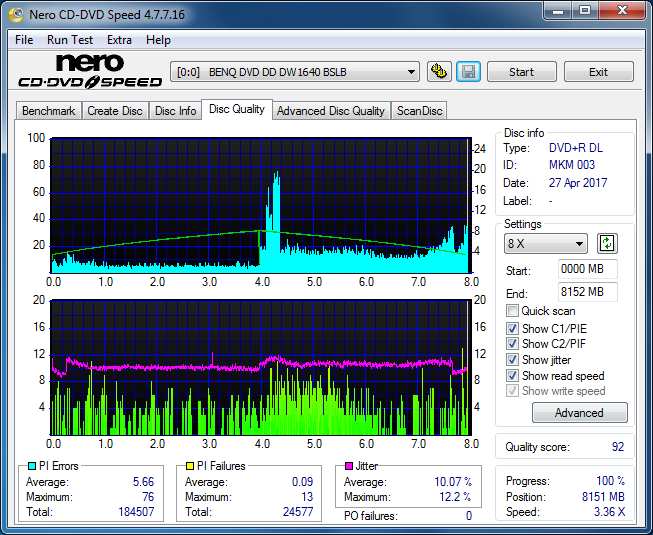Screen dimensions: 653x535
Task: Click PI Errors maximum value 76
Action: [x=148, y=497]
